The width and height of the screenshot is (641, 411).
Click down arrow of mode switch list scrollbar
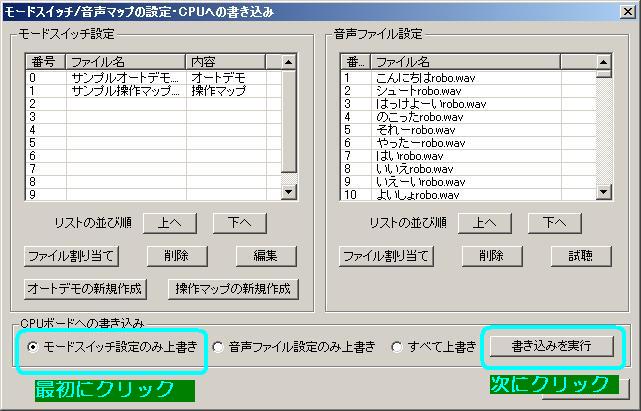(289, 191)
